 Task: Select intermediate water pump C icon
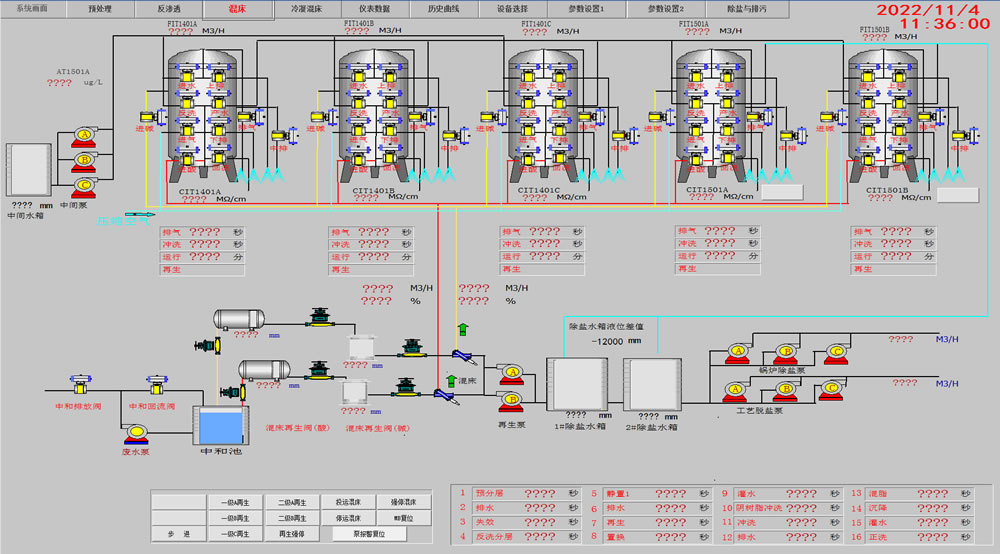click(x=84, y=183)
